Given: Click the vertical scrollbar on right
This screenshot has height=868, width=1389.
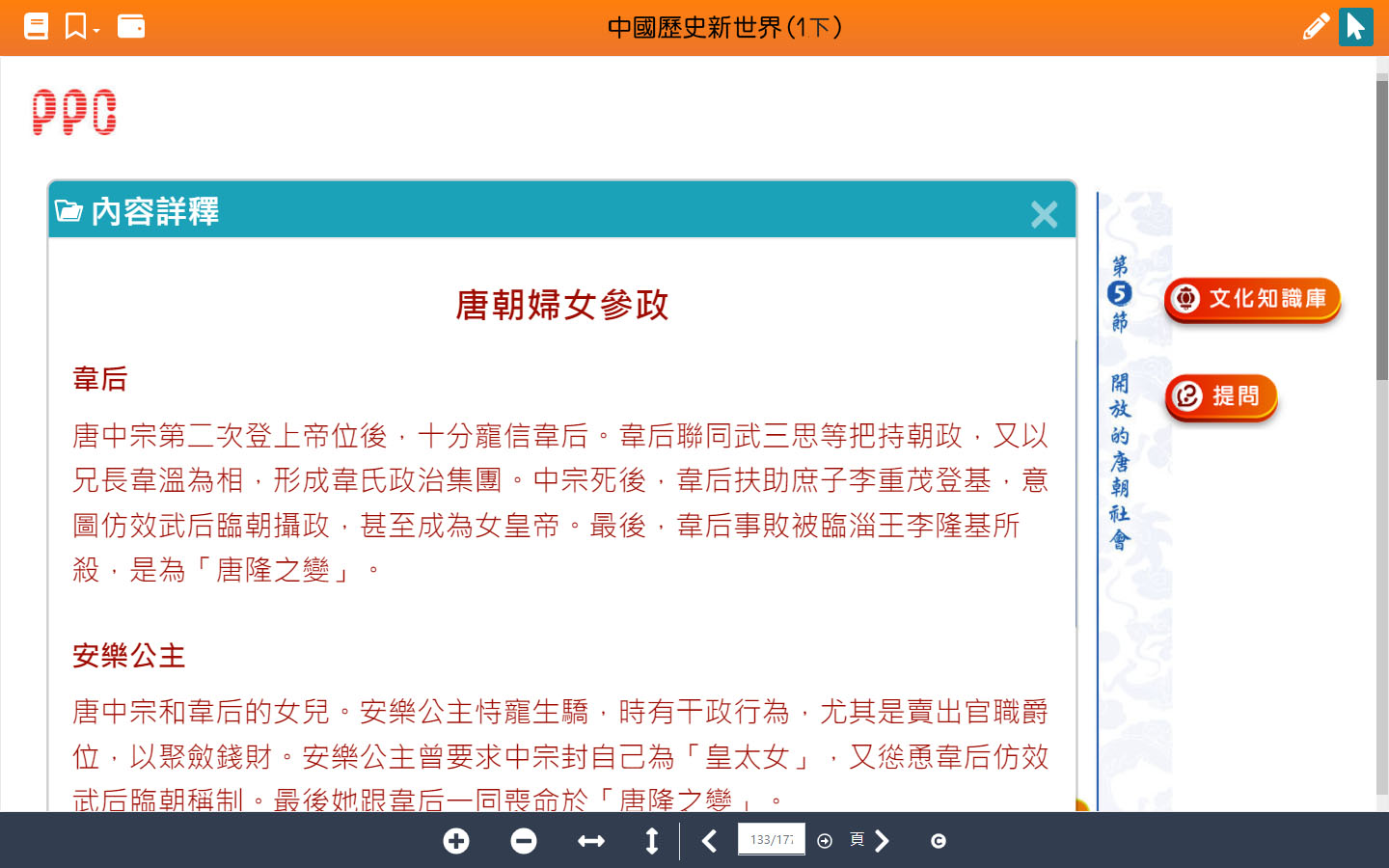Looking at the screenshot, I should tap(1381, 231).
